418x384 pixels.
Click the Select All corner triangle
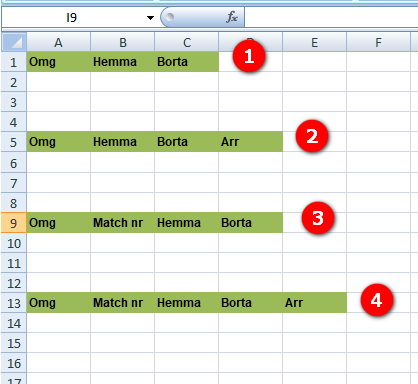[x=14, y=42]
